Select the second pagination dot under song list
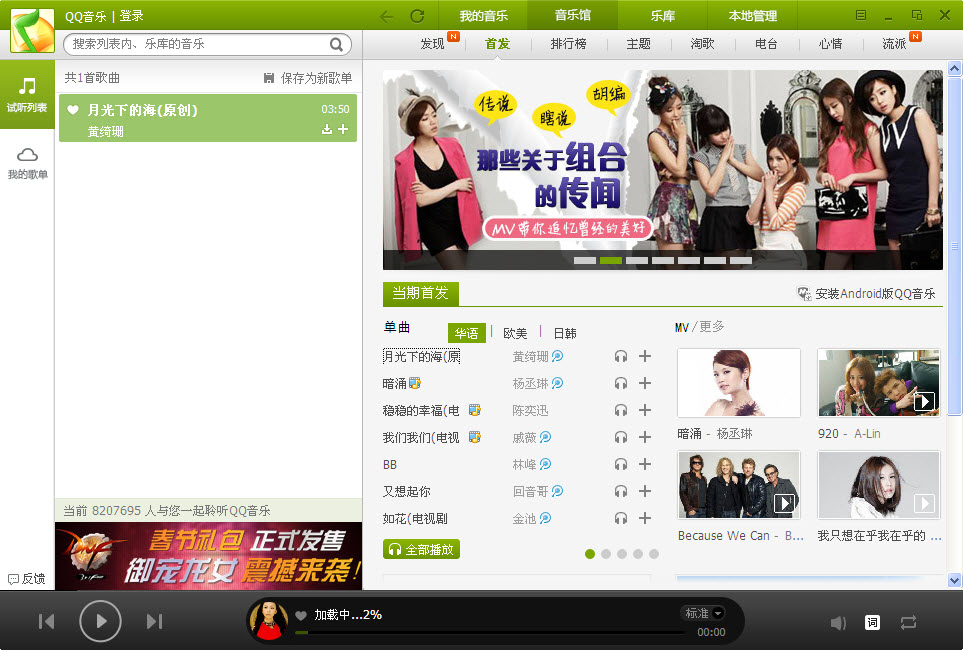The width and height of the screenshot is (963, 650). pos(606,554)
